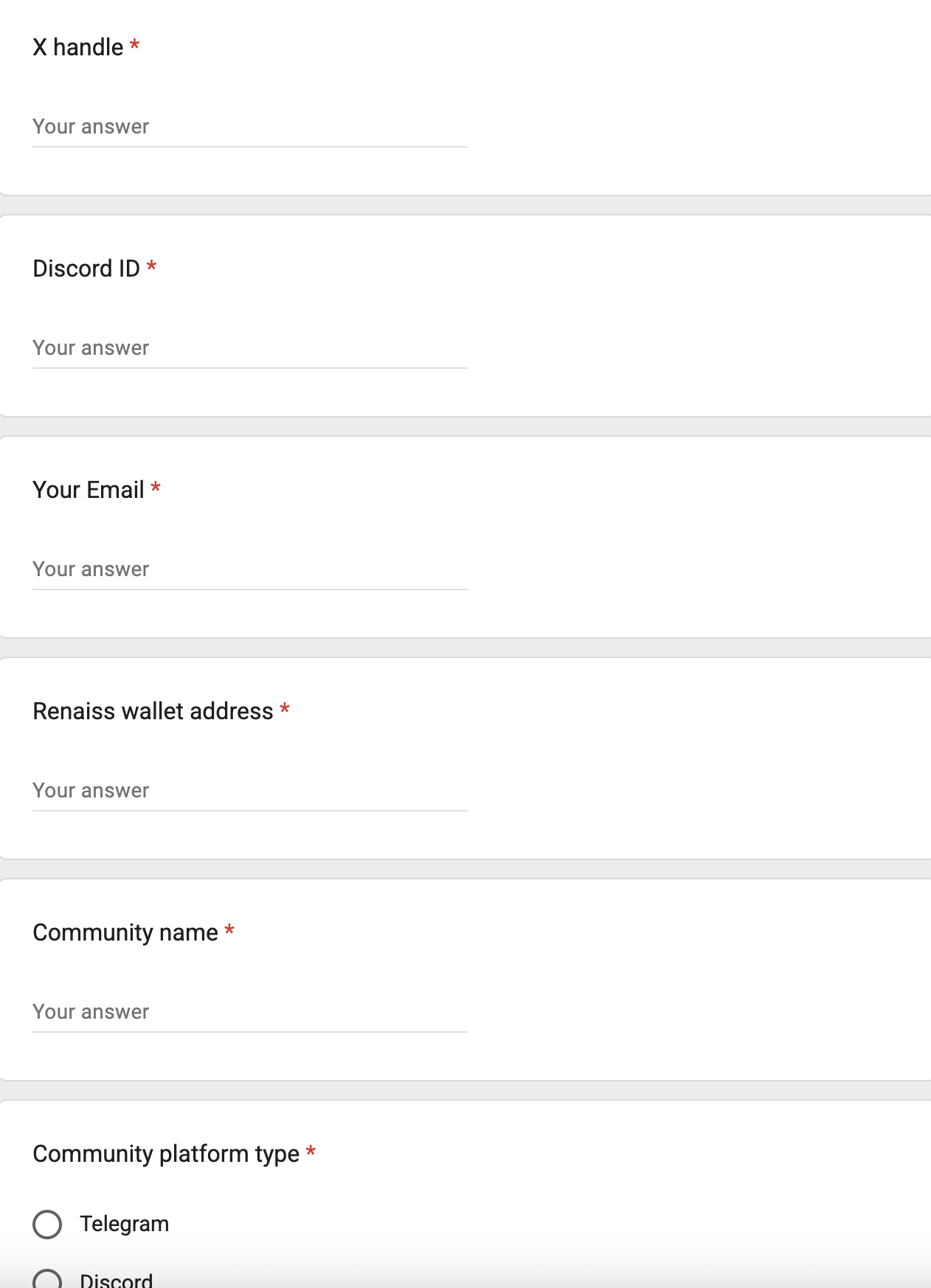Click the X handle answer field
Screen dimensions: 931x1288
[249, 127]
